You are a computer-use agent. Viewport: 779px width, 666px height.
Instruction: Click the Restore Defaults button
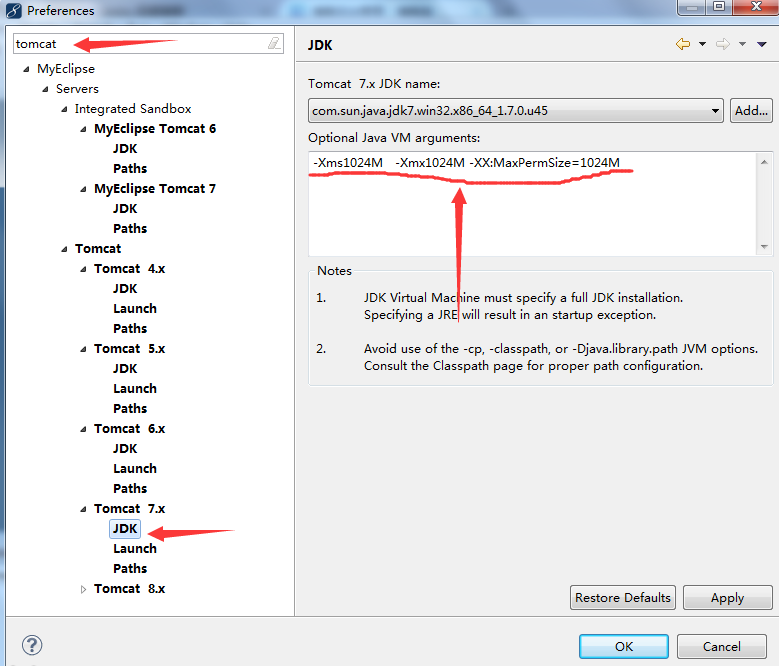pos(623,597)
